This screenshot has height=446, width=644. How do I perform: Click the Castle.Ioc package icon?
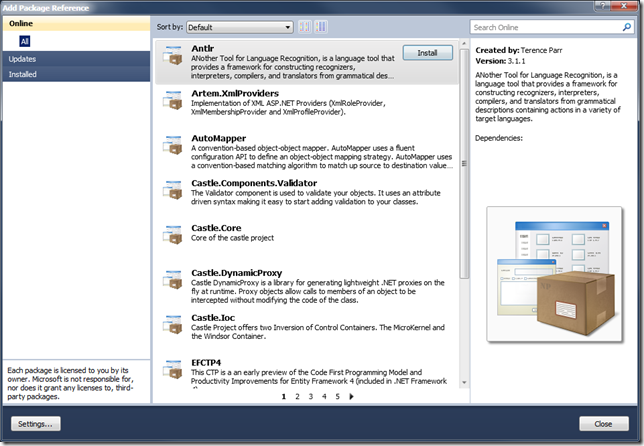(x=172, y=324)
